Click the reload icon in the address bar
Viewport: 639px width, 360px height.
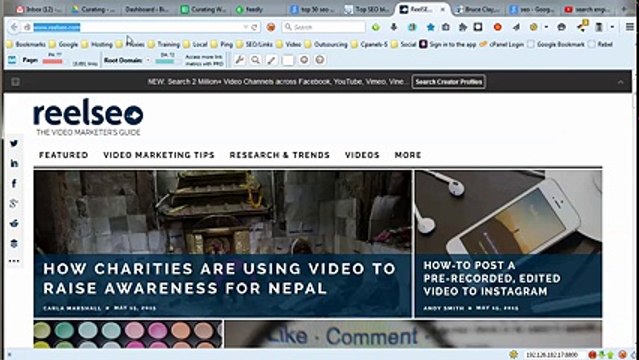254,27
